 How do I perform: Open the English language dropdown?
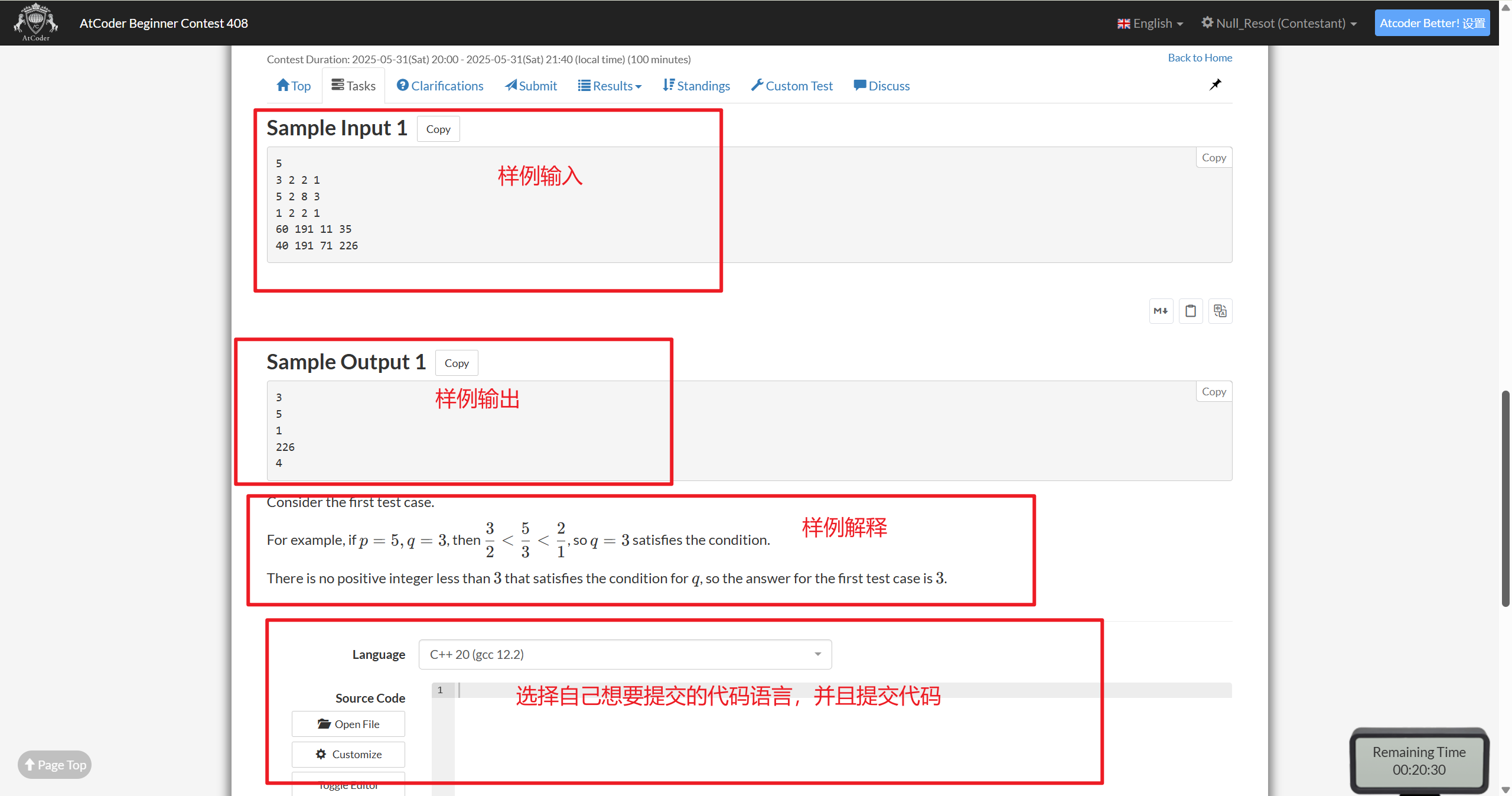(1149, 23)
